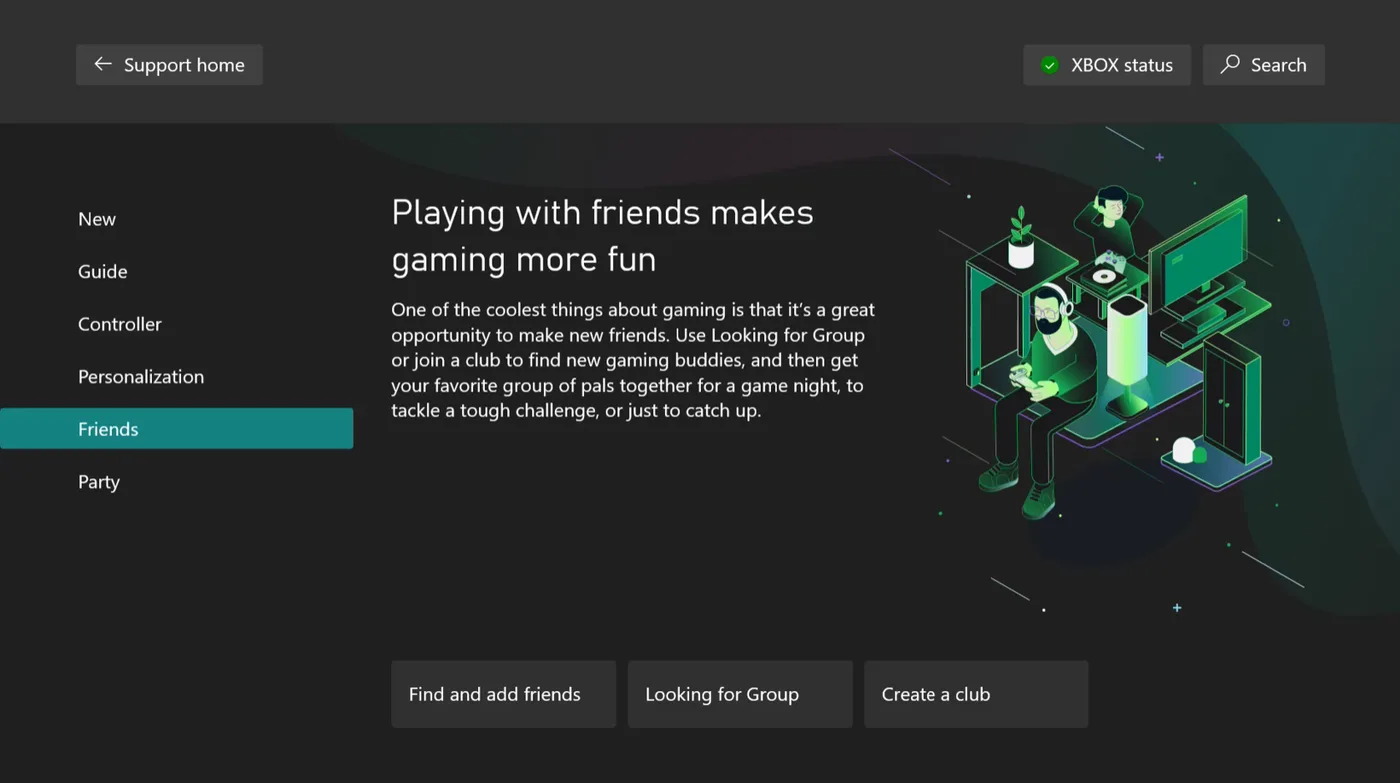This screenshot has height=783, width=1400.
Task: Open the Looking for Group tile
Action: point(740,694)
